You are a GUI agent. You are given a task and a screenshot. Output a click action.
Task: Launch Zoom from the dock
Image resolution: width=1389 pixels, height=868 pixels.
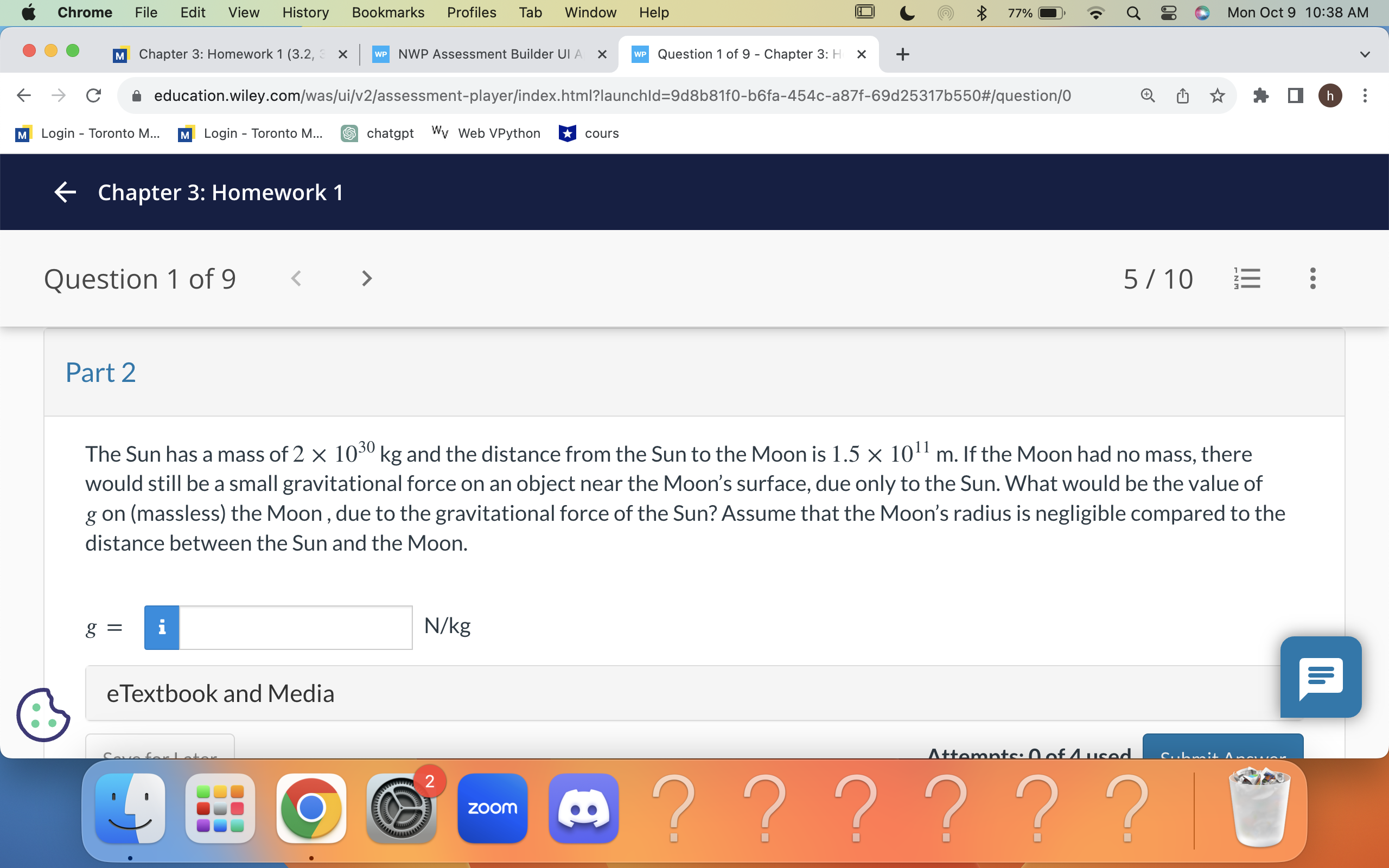click(x=492, y=808)
